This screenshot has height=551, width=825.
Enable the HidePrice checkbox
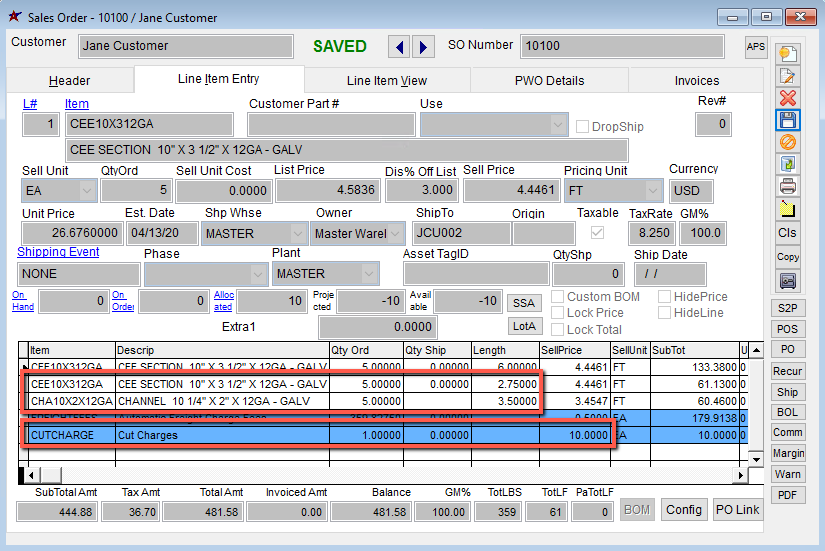(x=665, y=297)
